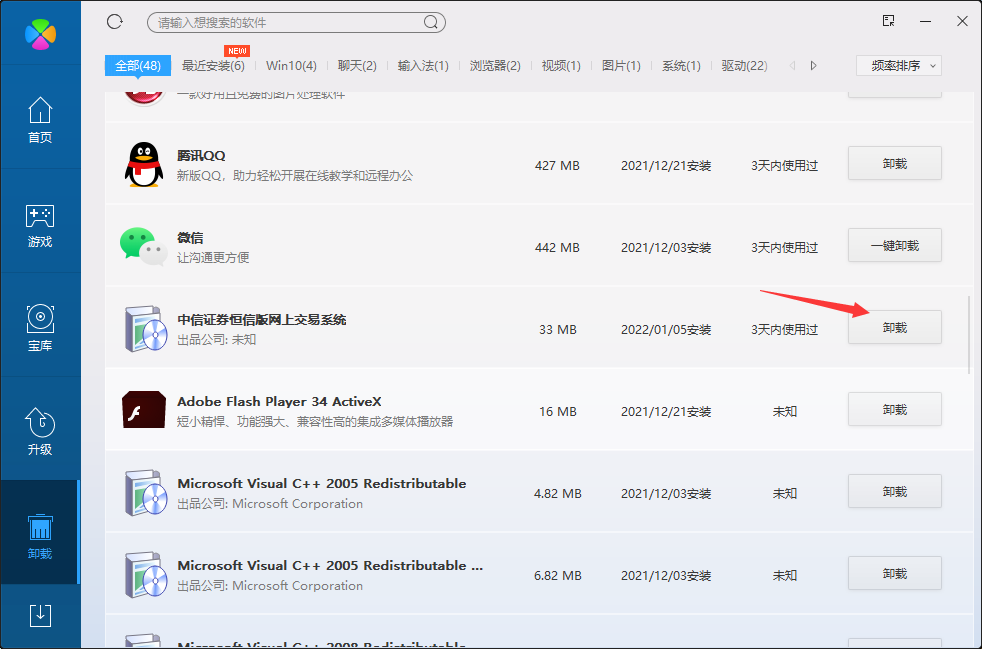The image size is (982, 649).
Task: Switch to 视频(1) tab
Action: [x=561, y=66]
